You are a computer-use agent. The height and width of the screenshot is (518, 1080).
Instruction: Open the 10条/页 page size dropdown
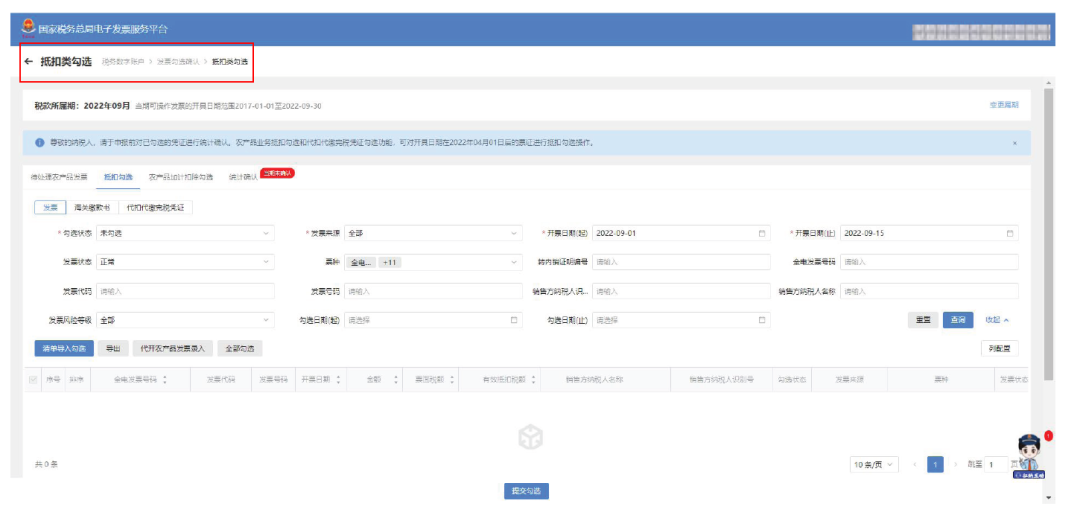pyautogui.click(x=874, y=465)
